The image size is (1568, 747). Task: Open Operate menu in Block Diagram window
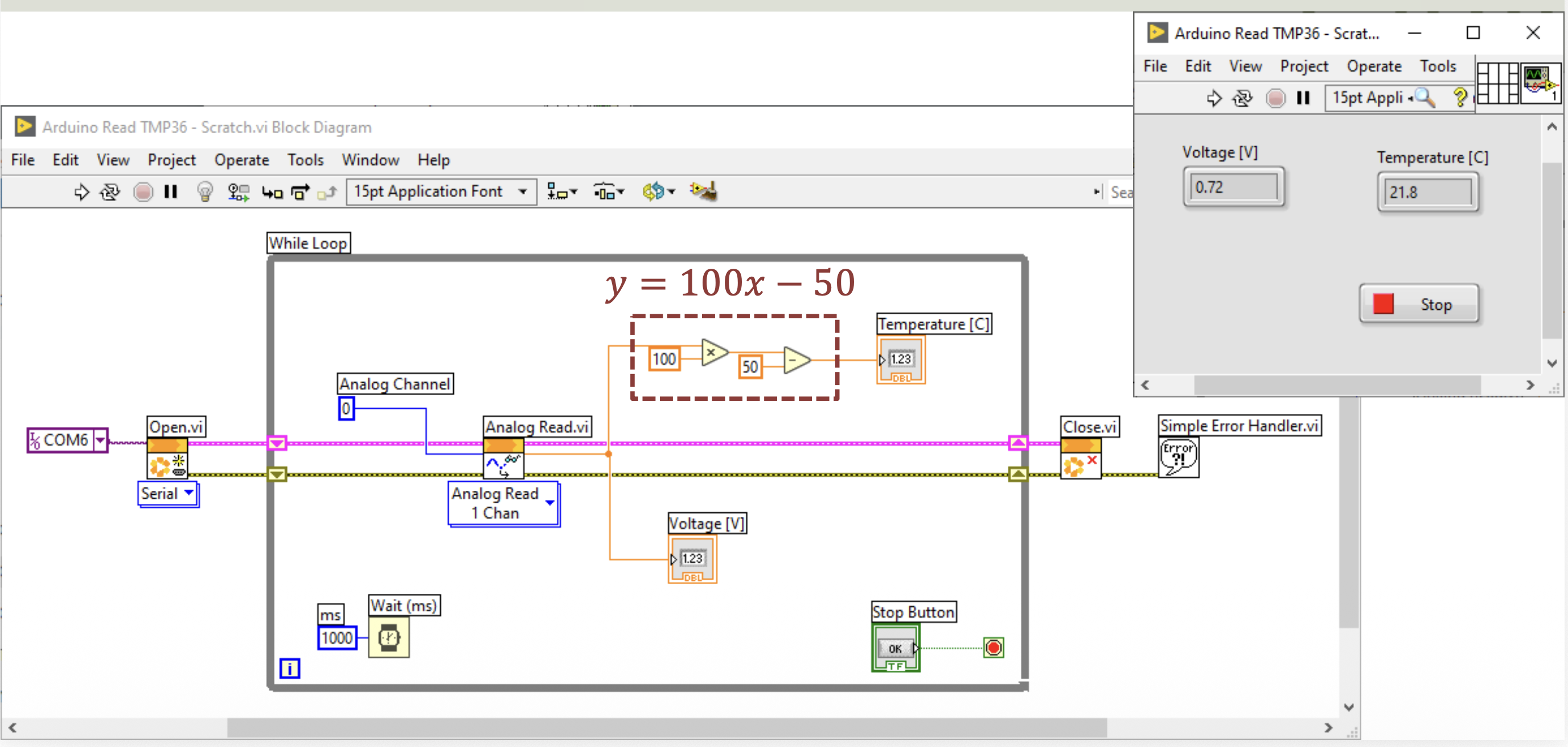click(x=241, y=160)
